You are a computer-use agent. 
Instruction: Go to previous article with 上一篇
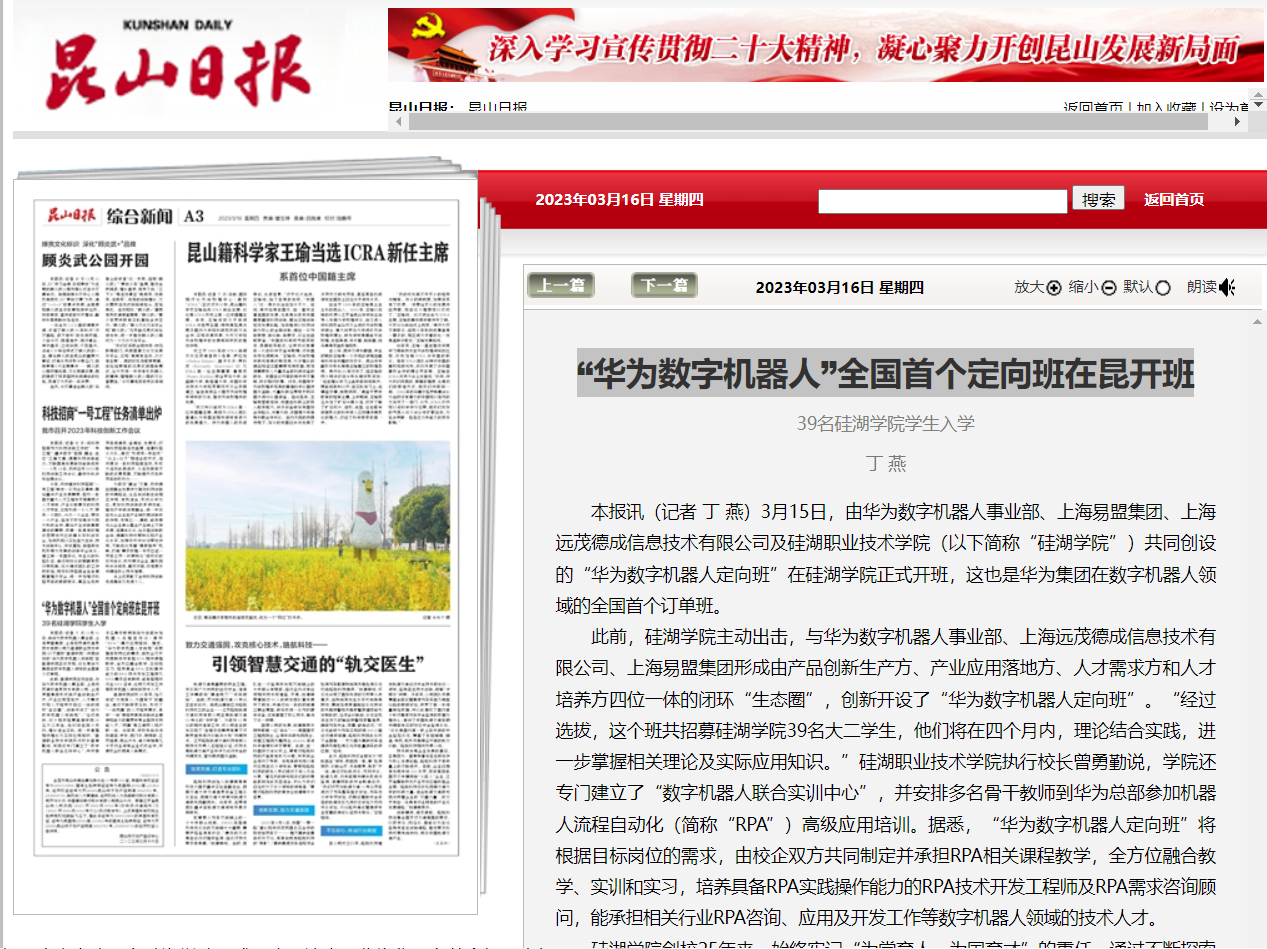pos(560,286)
